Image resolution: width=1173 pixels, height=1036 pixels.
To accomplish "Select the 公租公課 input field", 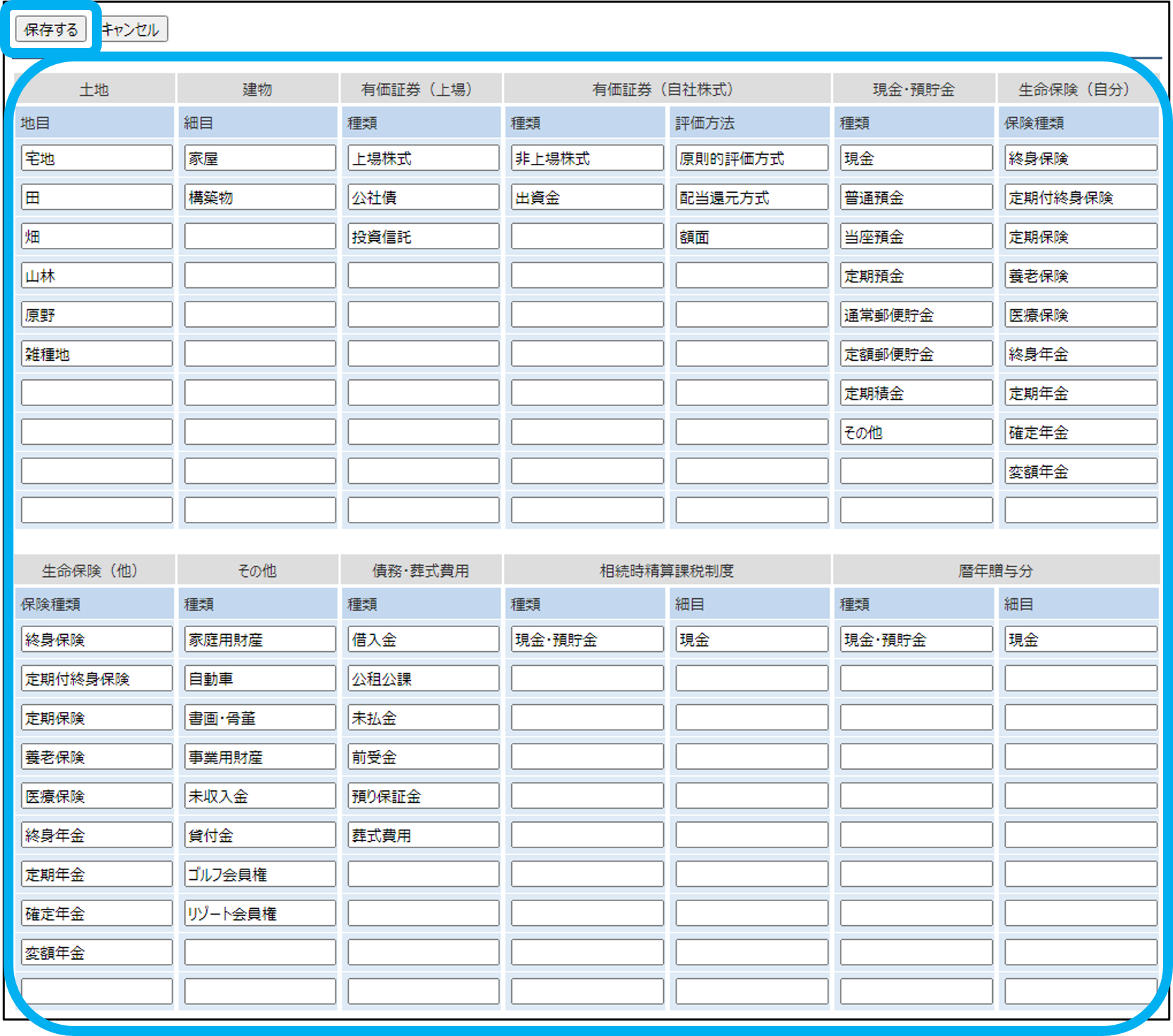I will click(x=423, y=679).
